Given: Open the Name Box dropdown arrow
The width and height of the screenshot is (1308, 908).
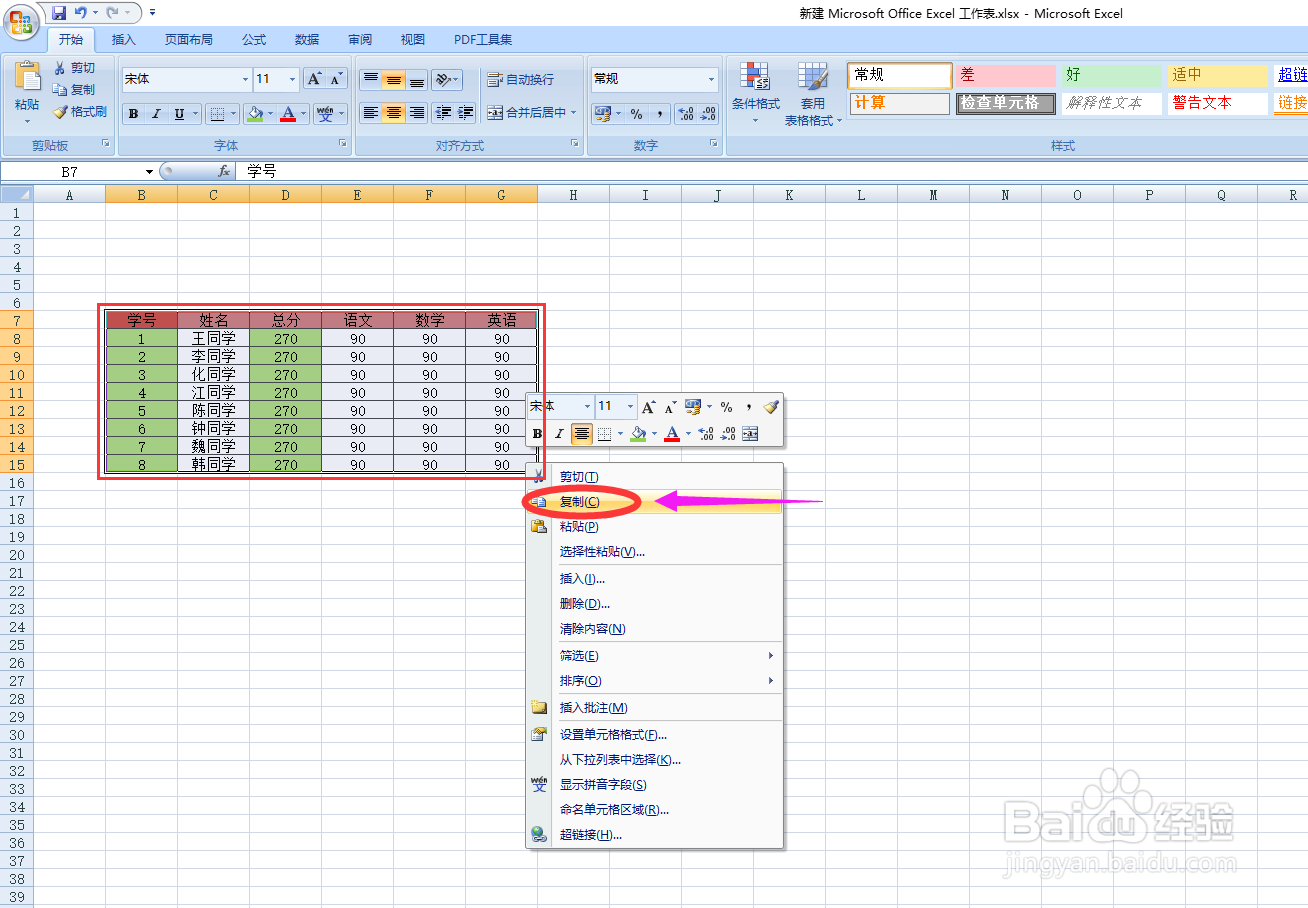Looking at the screenshot, I should (x=150, y=172).
